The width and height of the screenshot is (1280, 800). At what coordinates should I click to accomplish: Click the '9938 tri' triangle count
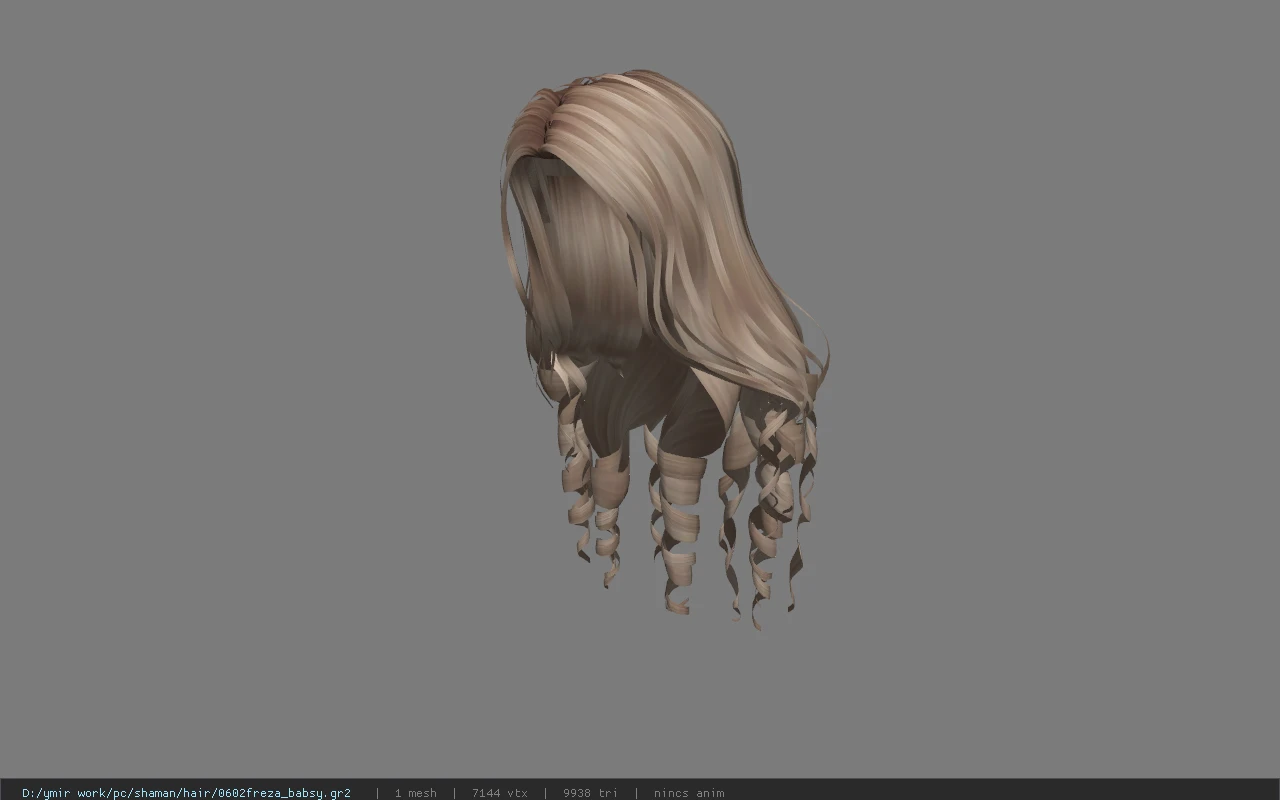(x=590, y=793)
